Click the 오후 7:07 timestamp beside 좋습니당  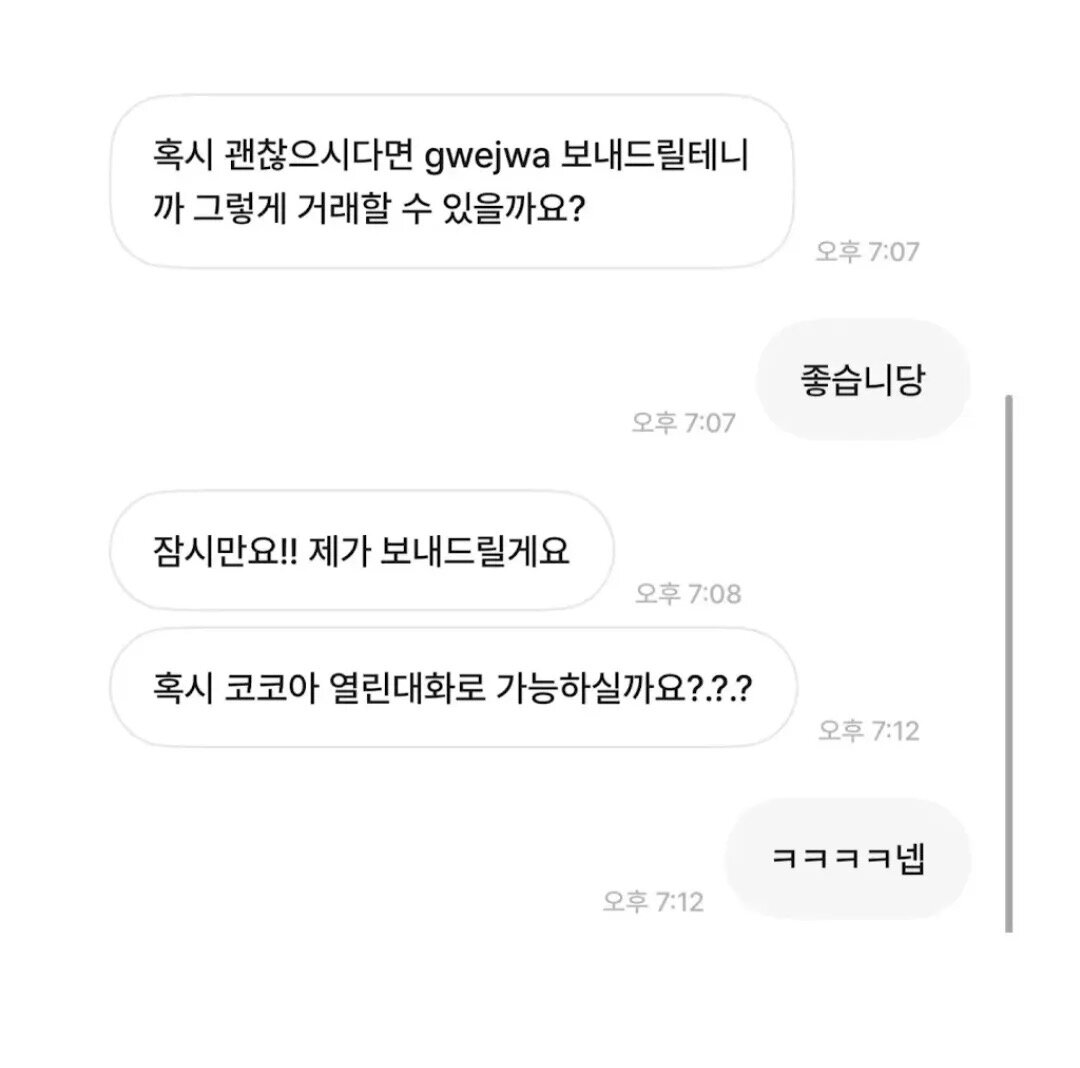click(x=684, y=422)
